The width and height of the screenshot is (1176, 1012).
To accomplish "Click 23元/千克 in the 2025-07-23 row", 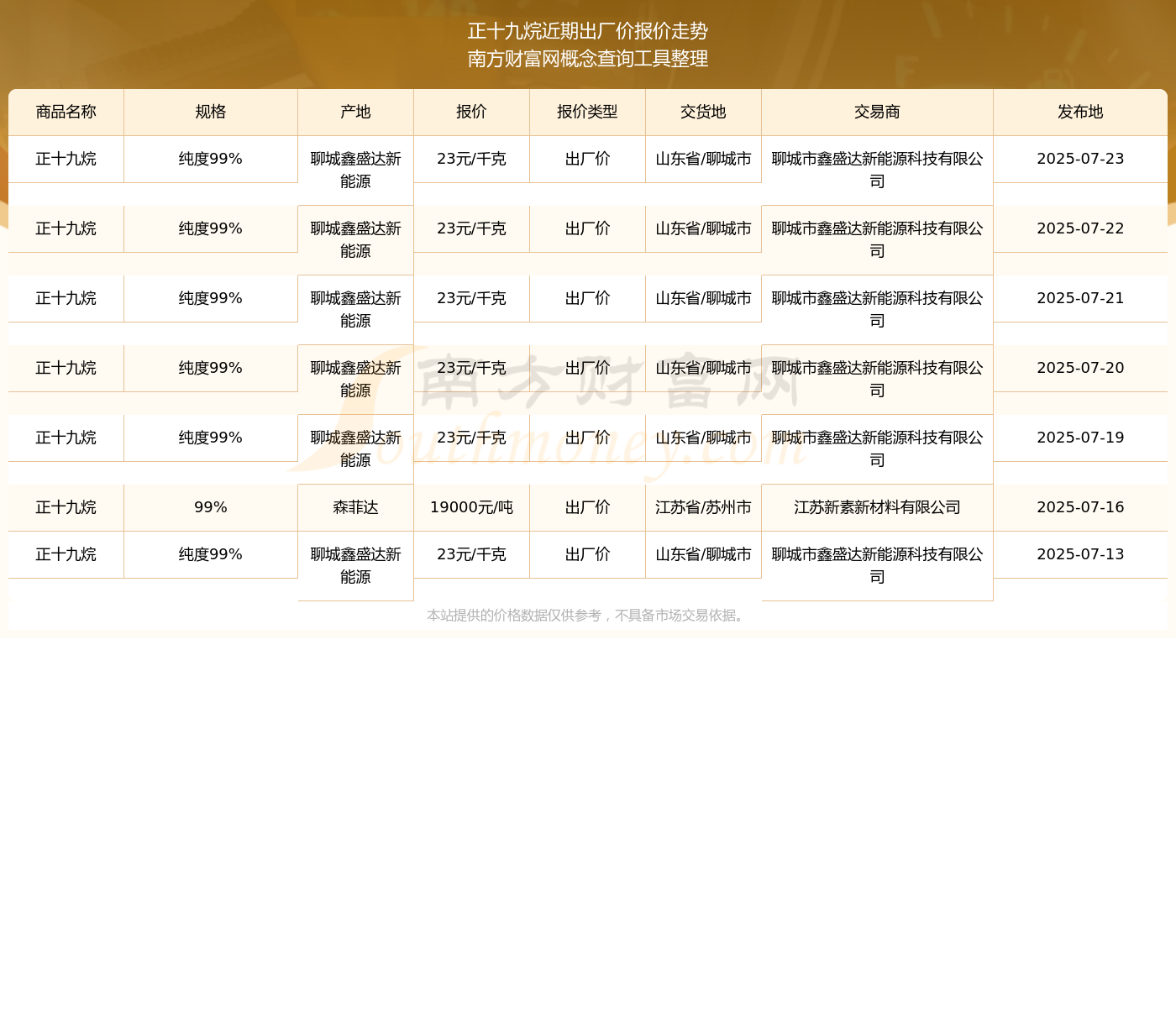I will 472,159.
